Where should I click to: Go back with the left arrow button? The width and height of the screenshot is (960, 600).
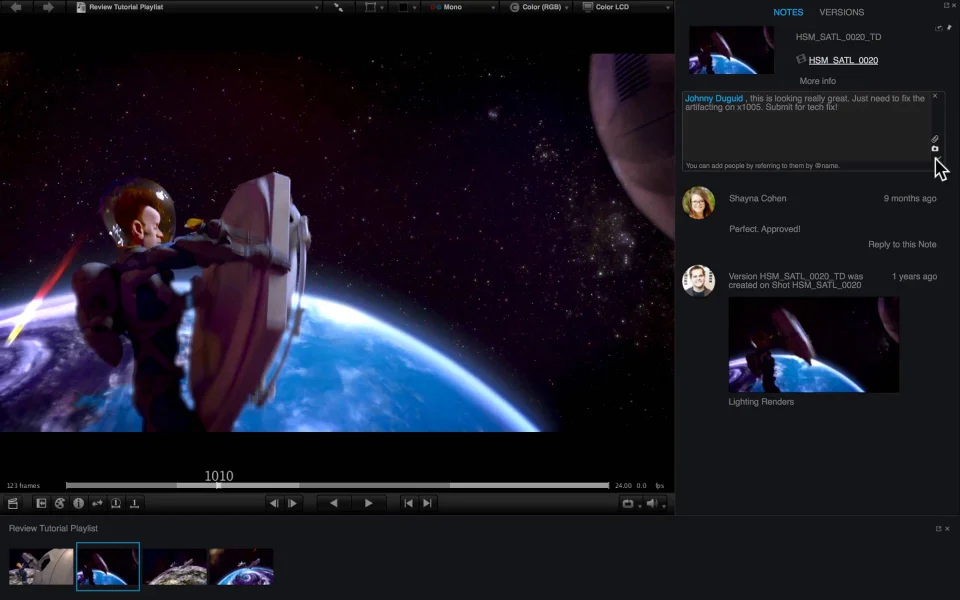coord(17,7)
